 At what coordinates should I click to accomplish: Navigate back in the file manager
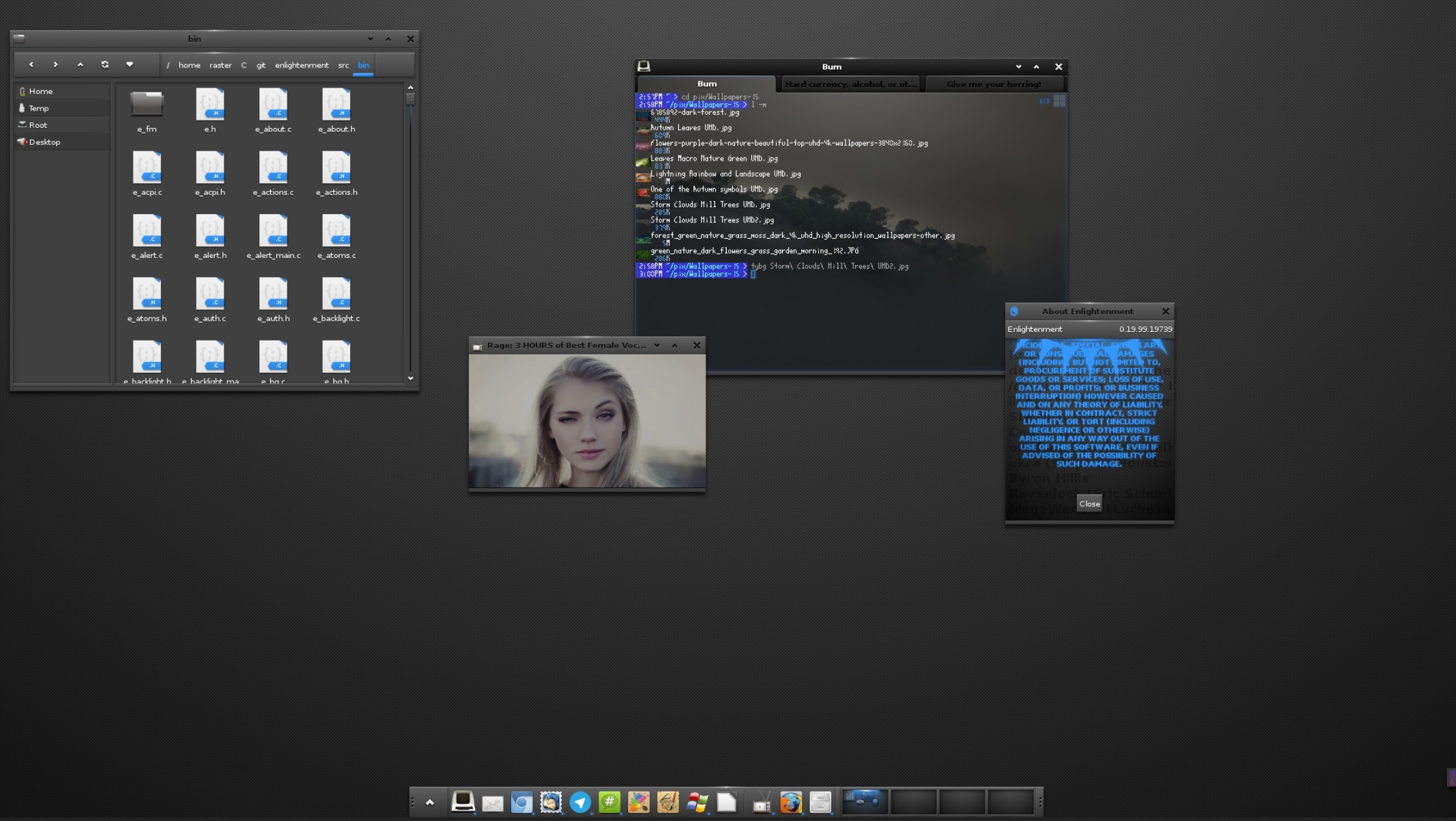(31, 64)
